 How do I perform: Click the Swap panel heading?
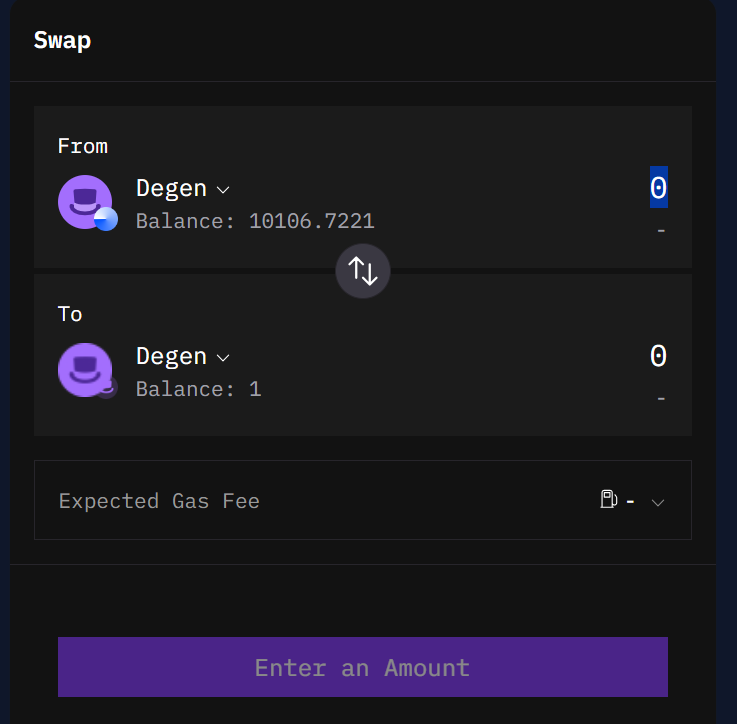[63, 40]
